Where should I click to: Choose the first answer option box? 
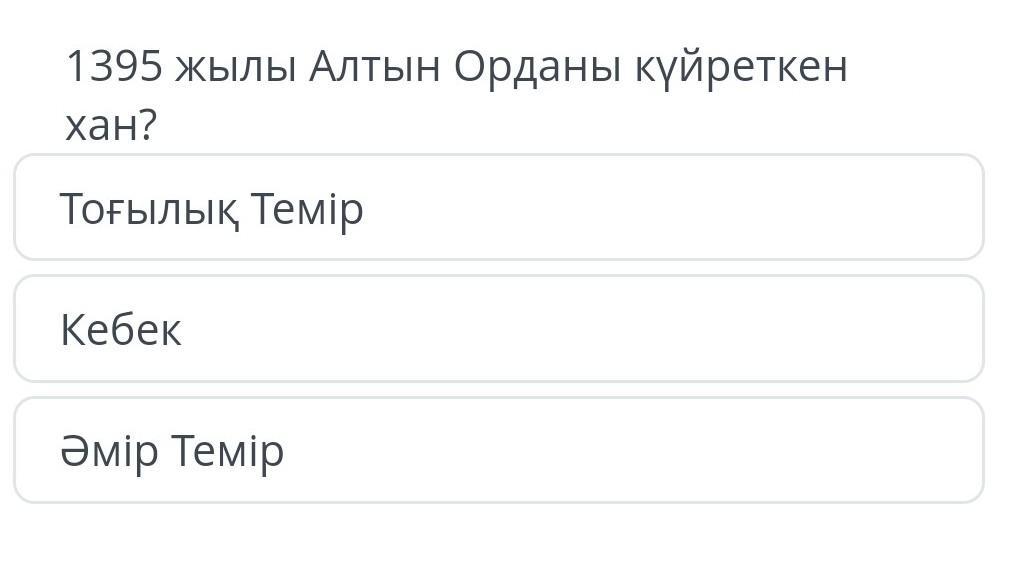pos(499,207)
